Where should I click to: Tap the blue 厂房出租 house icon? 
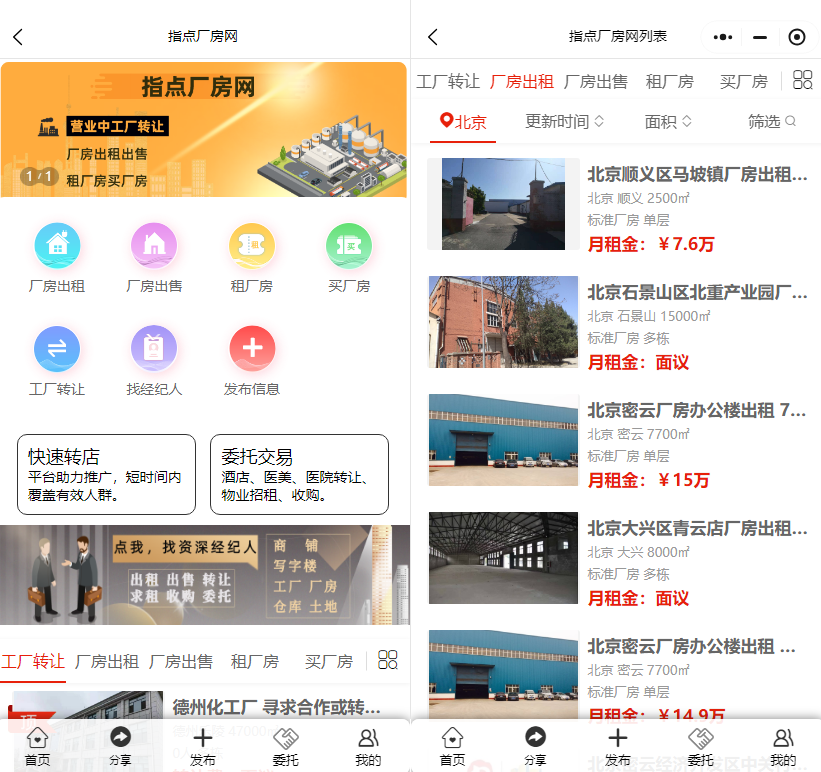point(57,246)
